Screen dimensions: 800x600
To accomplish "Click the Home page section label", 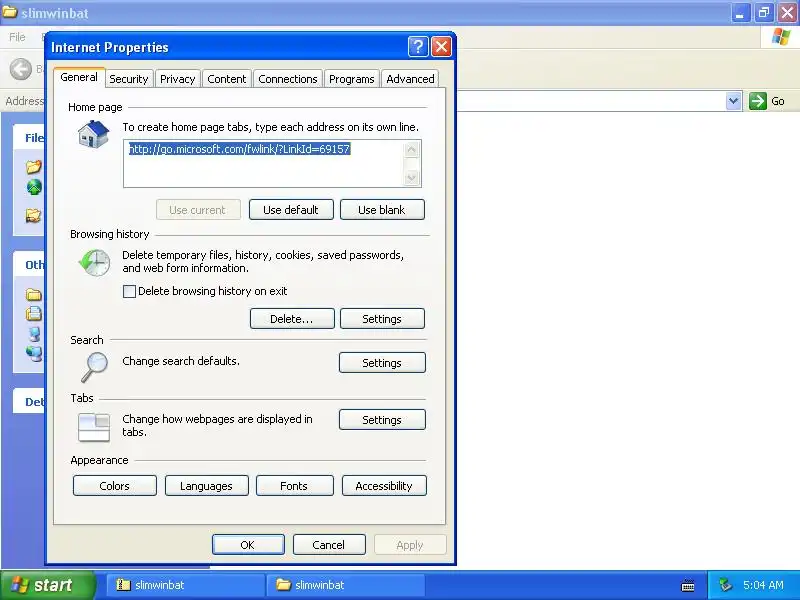I will (95, 107).
